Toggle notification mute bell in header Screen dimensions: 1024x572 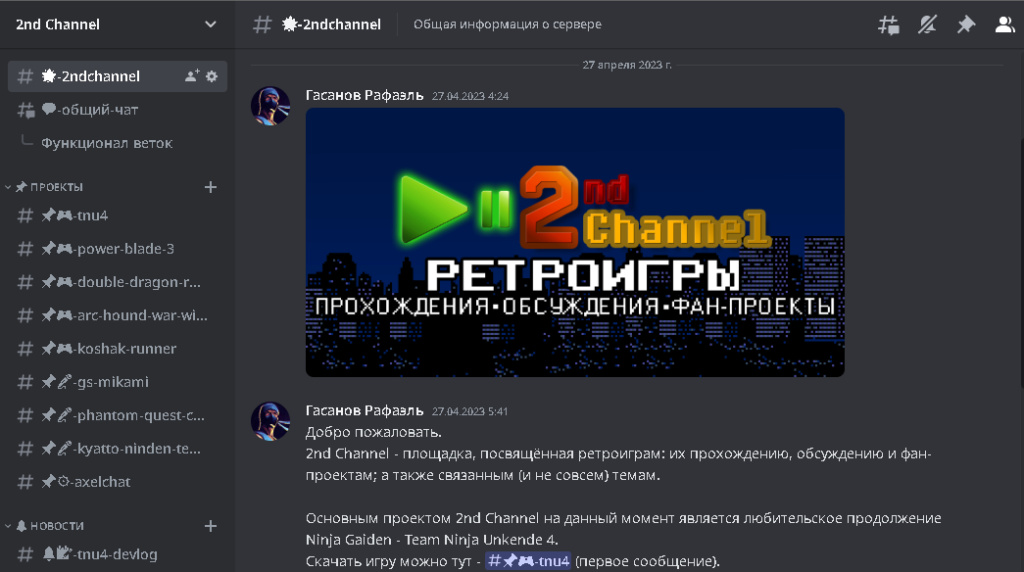point(927,25)
